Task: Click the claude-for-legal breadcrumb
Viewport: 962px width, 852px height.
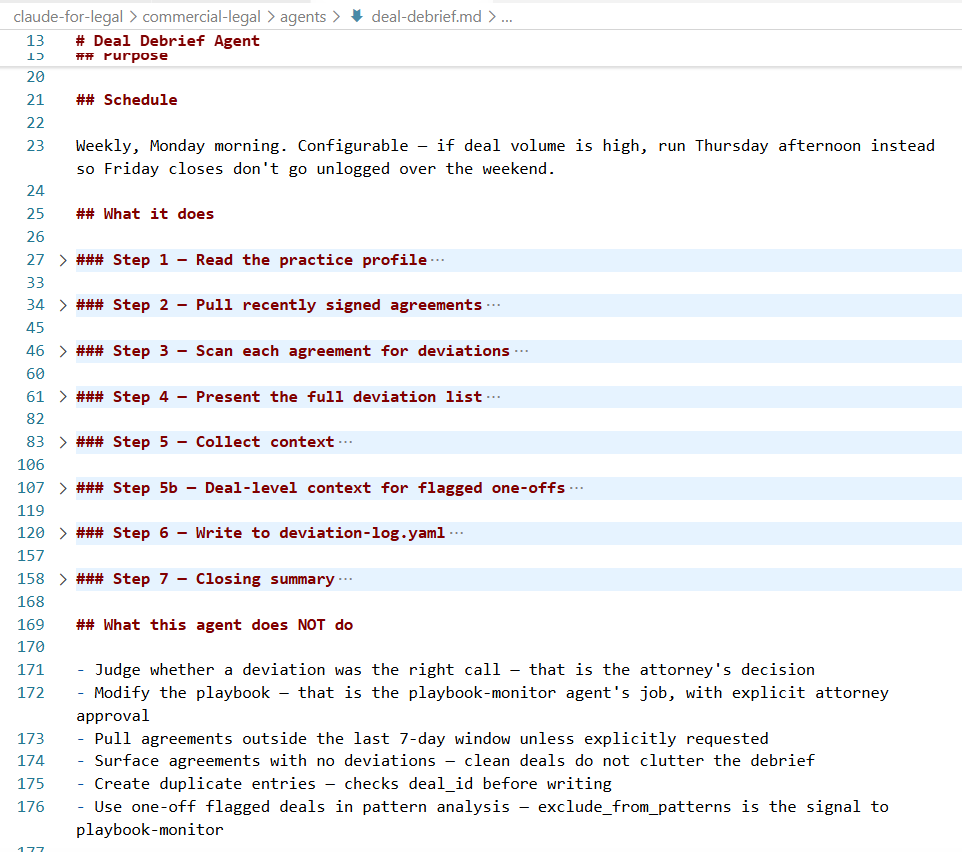Action: [x=68, y=17]
